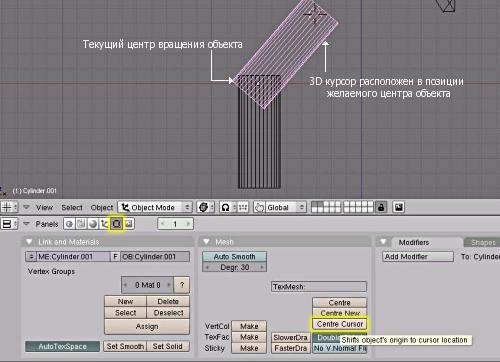
Task: Collapse the Link and Materials panel
Action: [x=29, y=242]
